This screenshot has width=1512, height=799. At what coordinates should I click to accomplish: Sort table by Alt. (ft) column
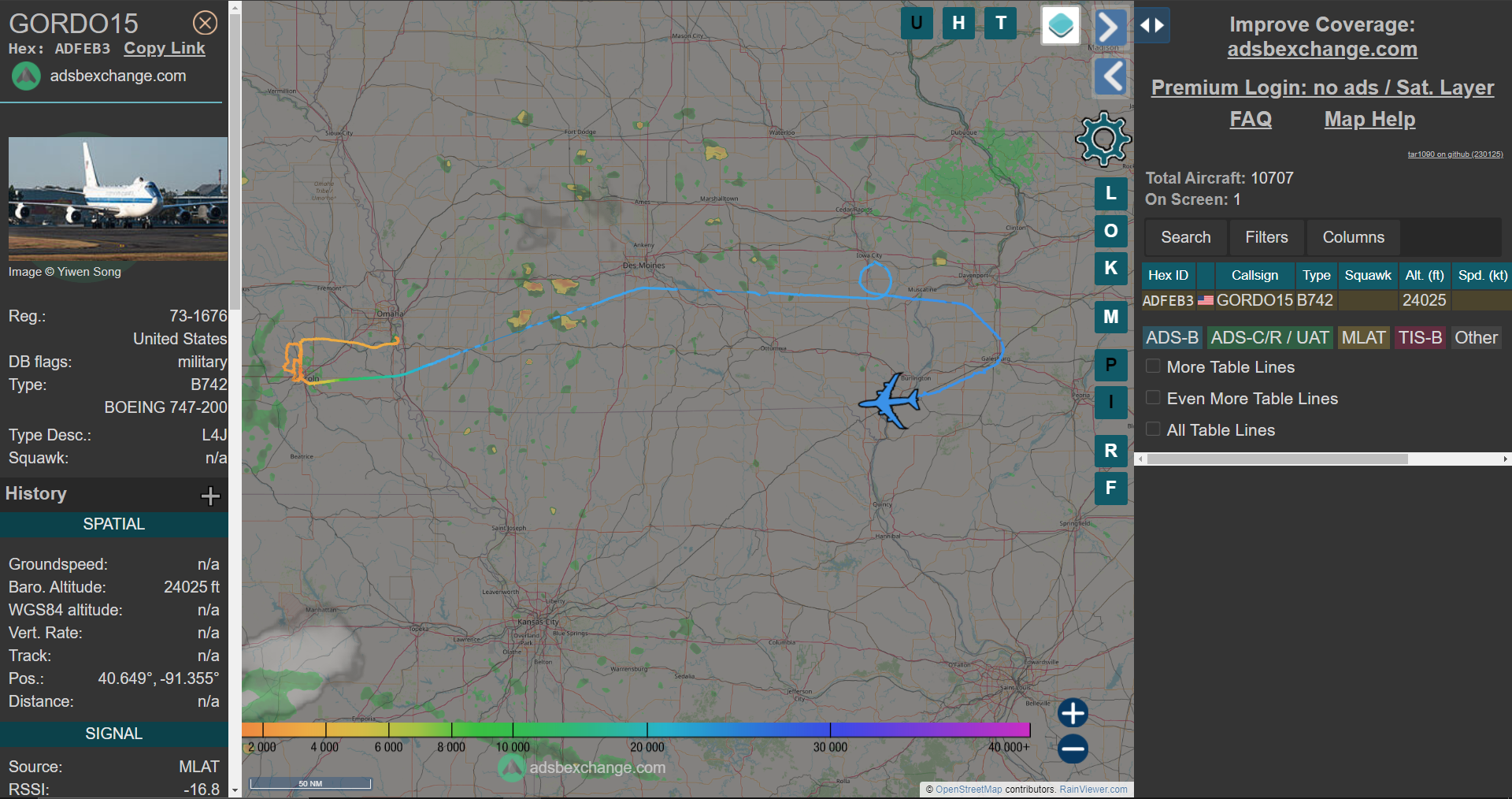coord(1425,275)
